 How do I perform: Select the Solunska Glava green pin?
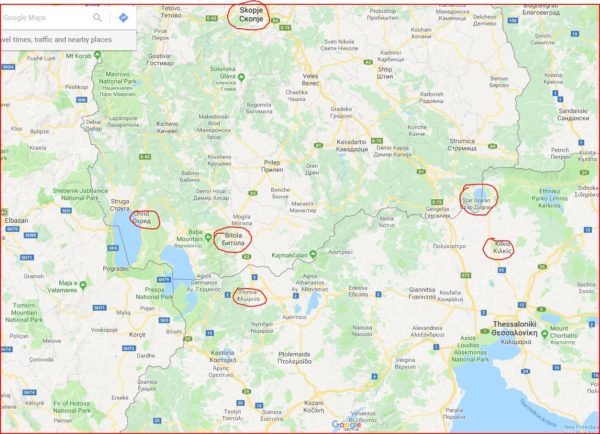pyautogui.click(x=241, y=78)
